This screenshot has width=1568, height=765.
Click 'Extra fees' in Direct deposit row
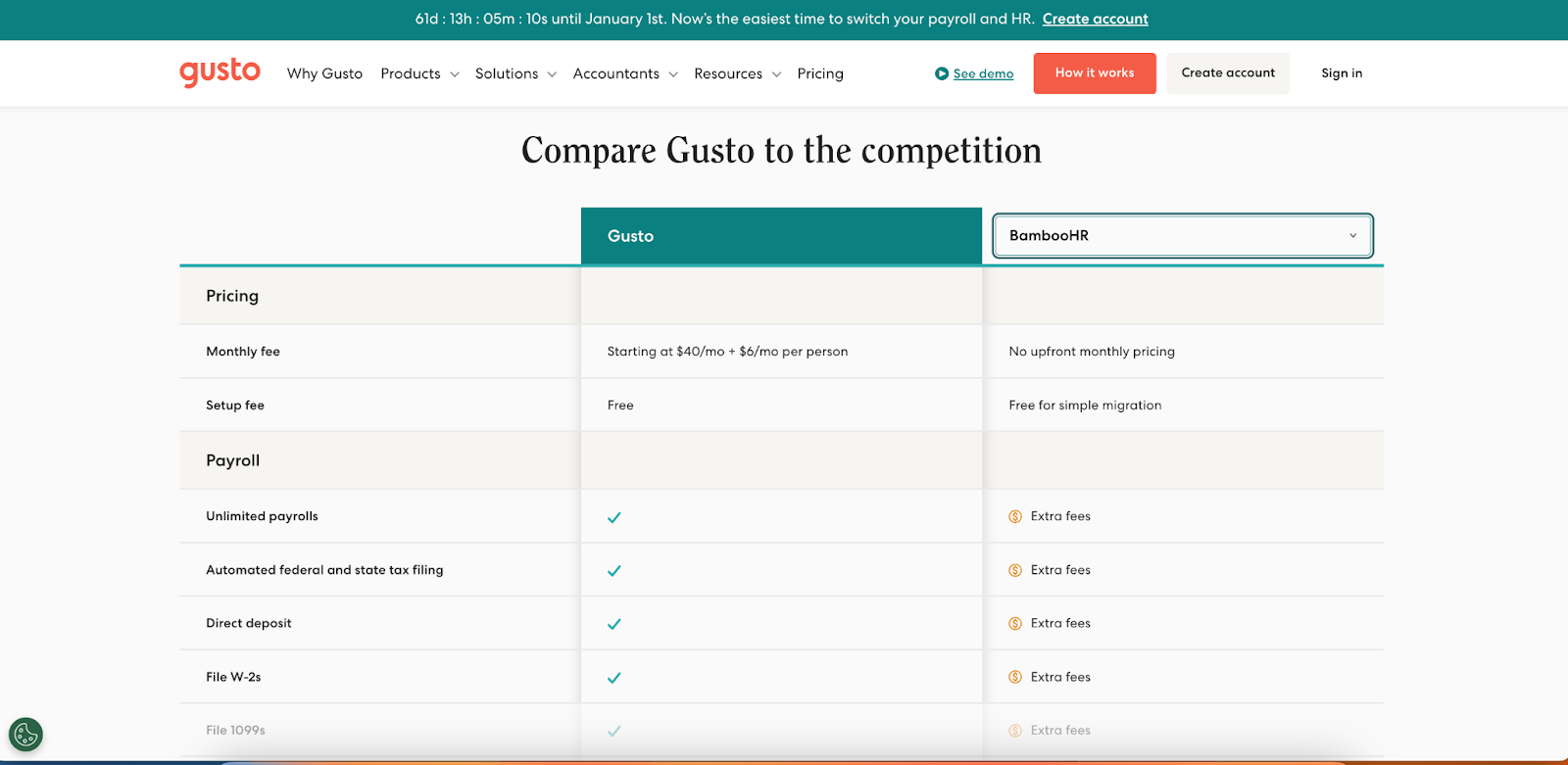1060,623
